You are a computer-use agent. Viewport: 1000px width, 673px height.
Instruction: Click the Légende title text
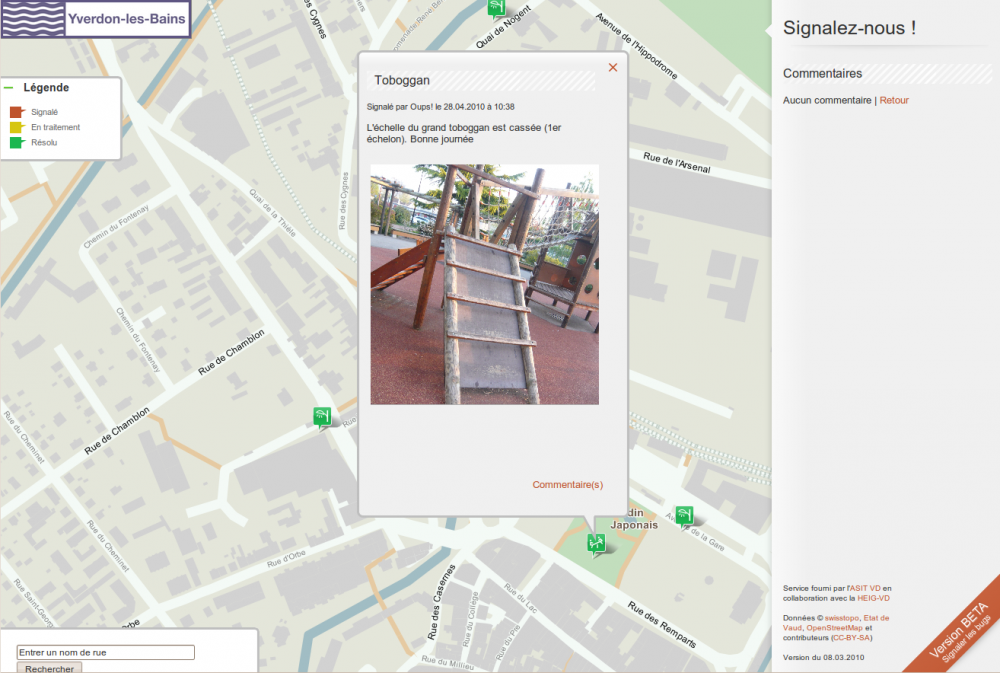pyautogui.click(x=46, y=87)
